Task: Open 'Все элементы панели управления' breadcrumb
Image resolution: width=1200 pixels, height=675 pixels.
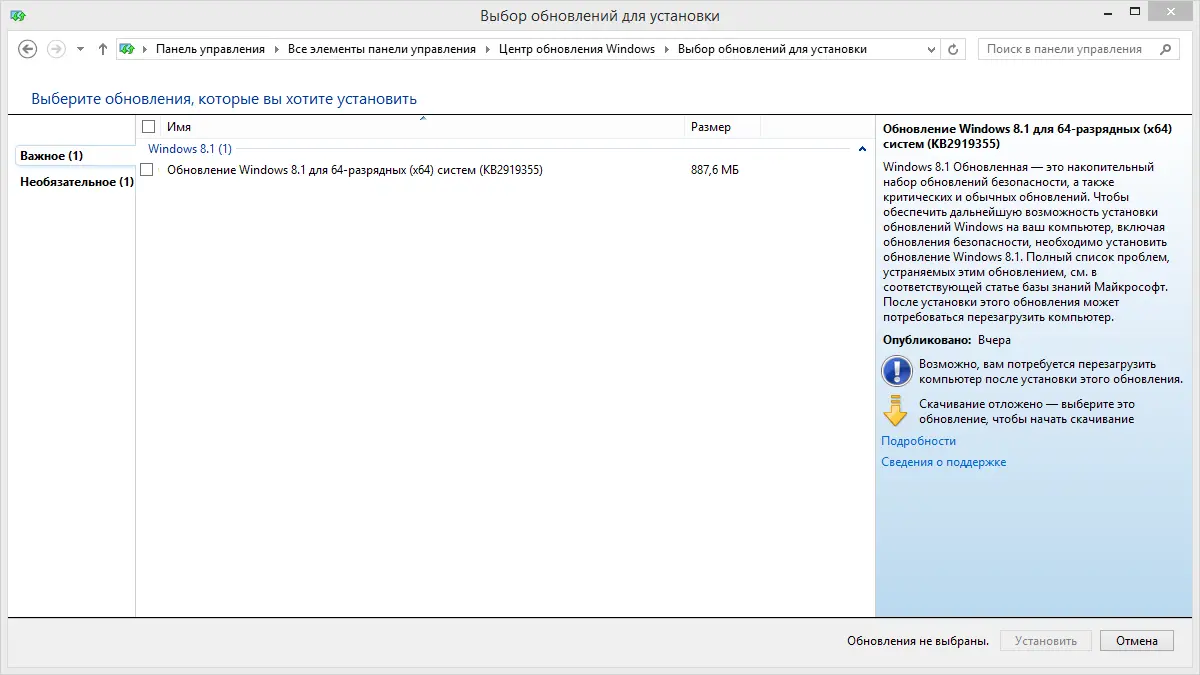Action: (x=382, y=49)
